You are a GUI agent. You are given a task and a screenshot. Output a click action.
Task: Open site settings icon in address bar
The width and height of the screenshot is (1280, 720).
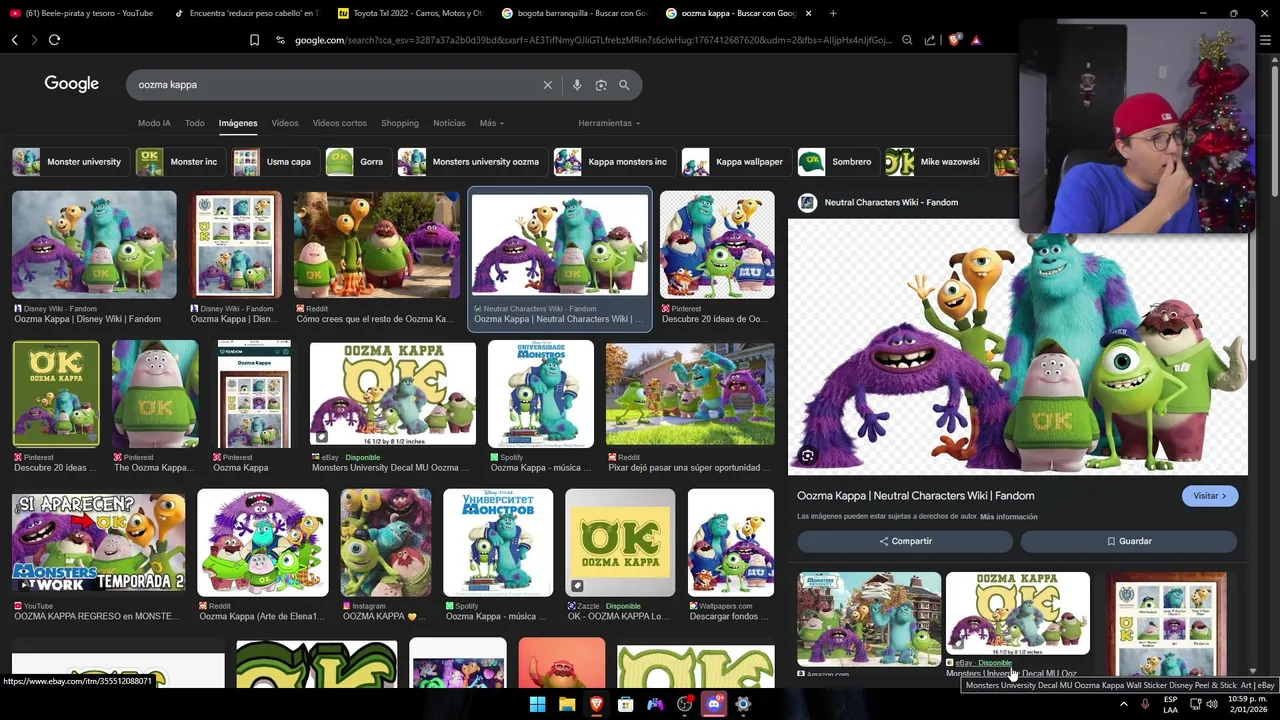point(281,40)
